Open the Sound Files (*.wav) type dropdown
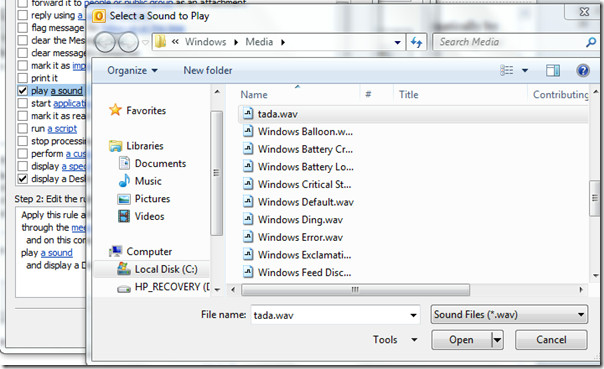 pyautogui.click(x=509, y=315)
